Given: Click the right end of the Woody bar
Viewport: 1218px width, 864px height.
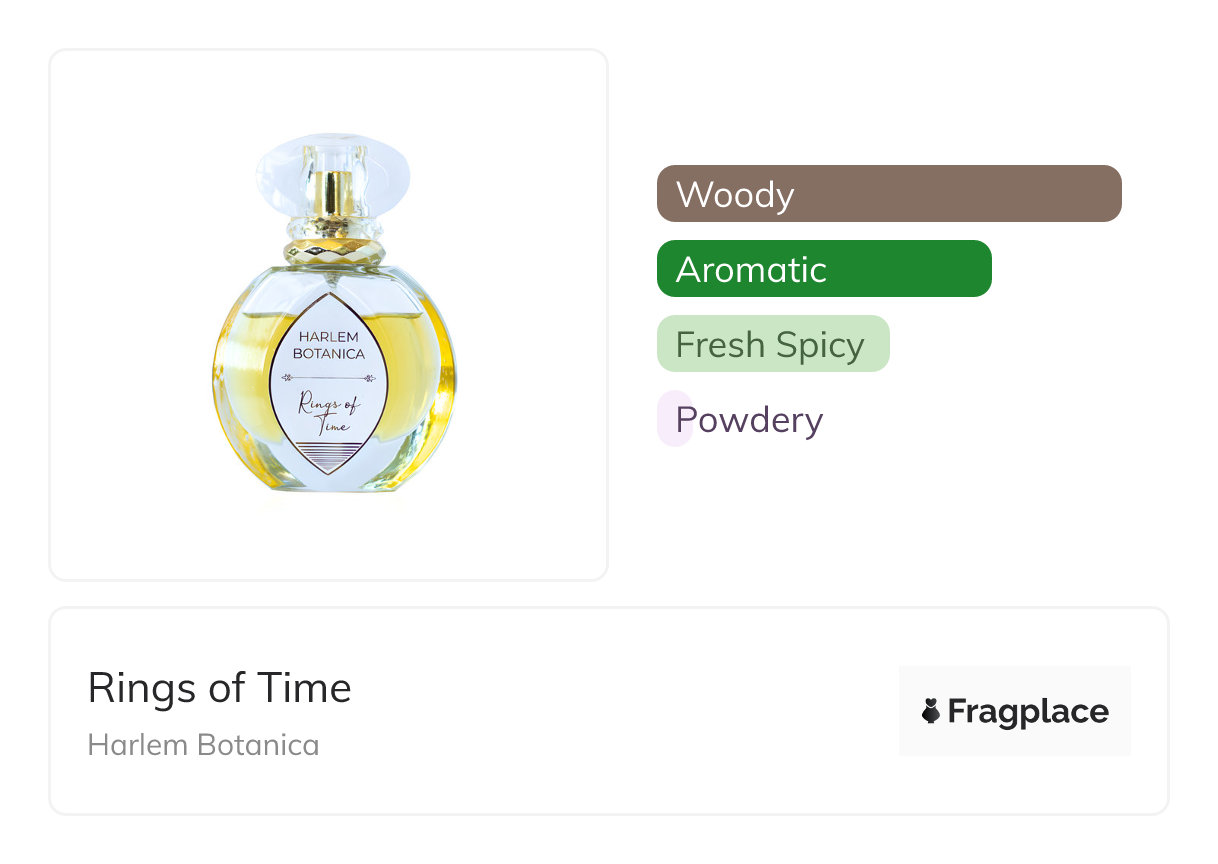Looking at the screenshot, I should click(x=1108, y=193).
